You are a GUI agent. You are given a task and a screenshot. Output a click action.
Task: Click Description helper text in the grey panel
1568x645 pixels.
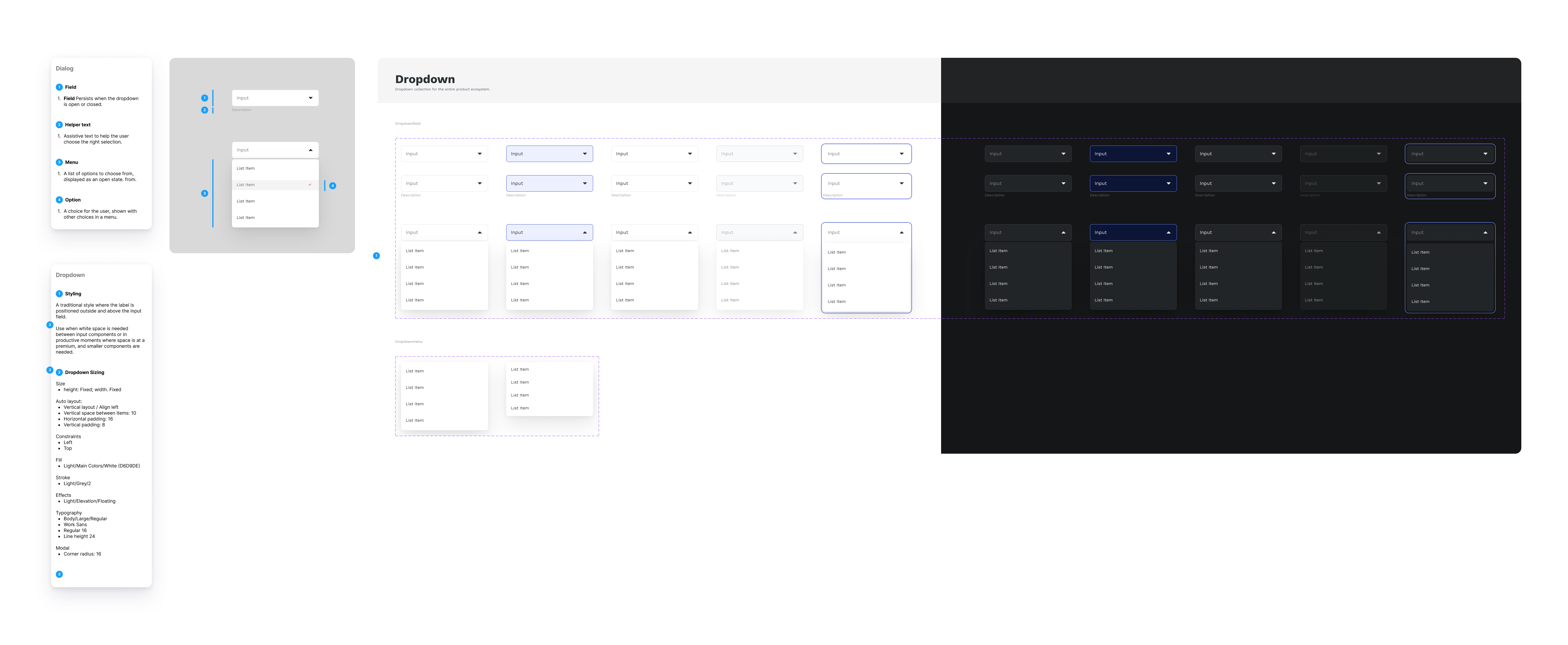click(x=242, y=110)
